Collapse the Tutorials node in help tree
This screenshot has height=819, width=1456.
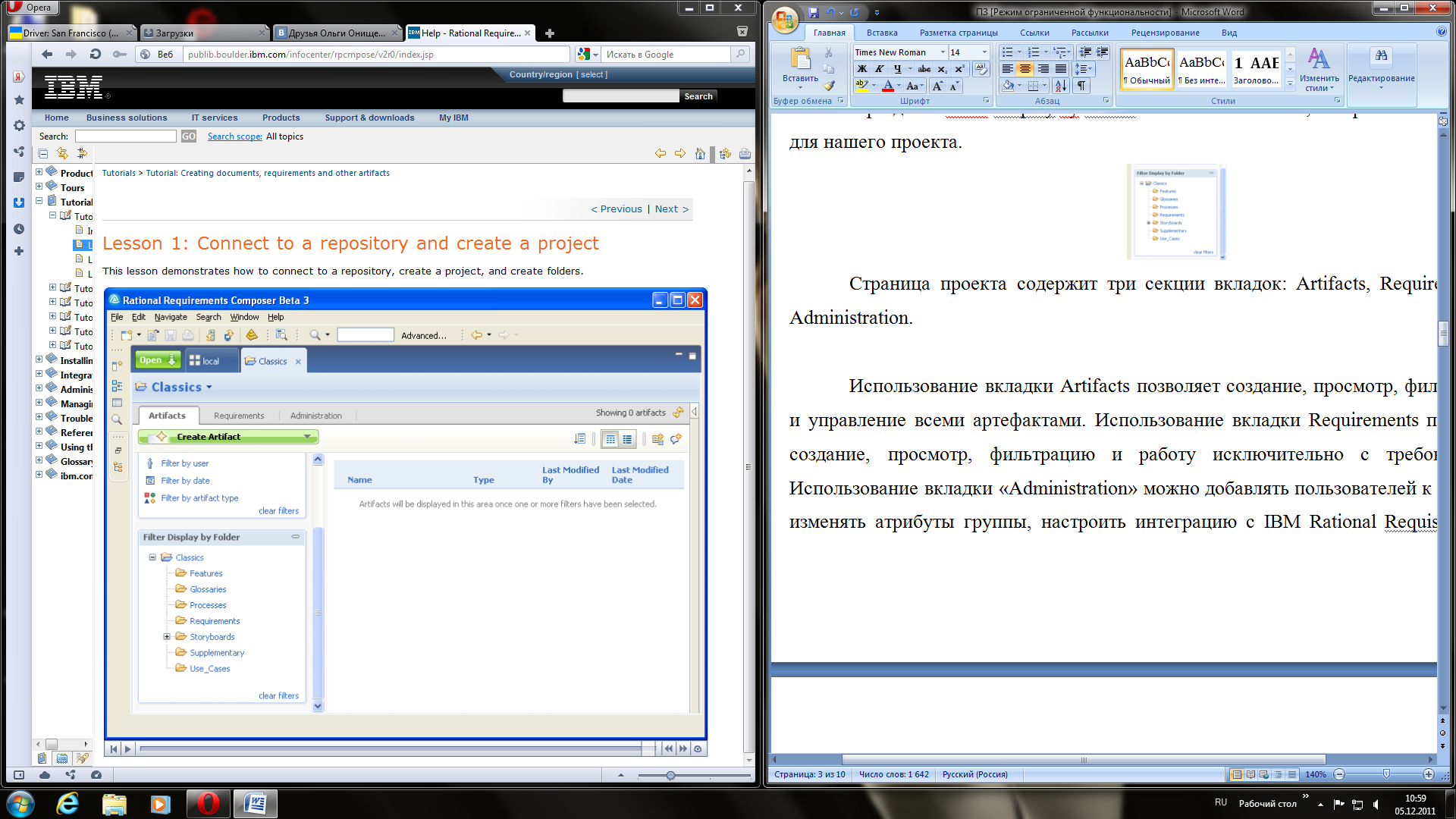click(x=39, y=201)
